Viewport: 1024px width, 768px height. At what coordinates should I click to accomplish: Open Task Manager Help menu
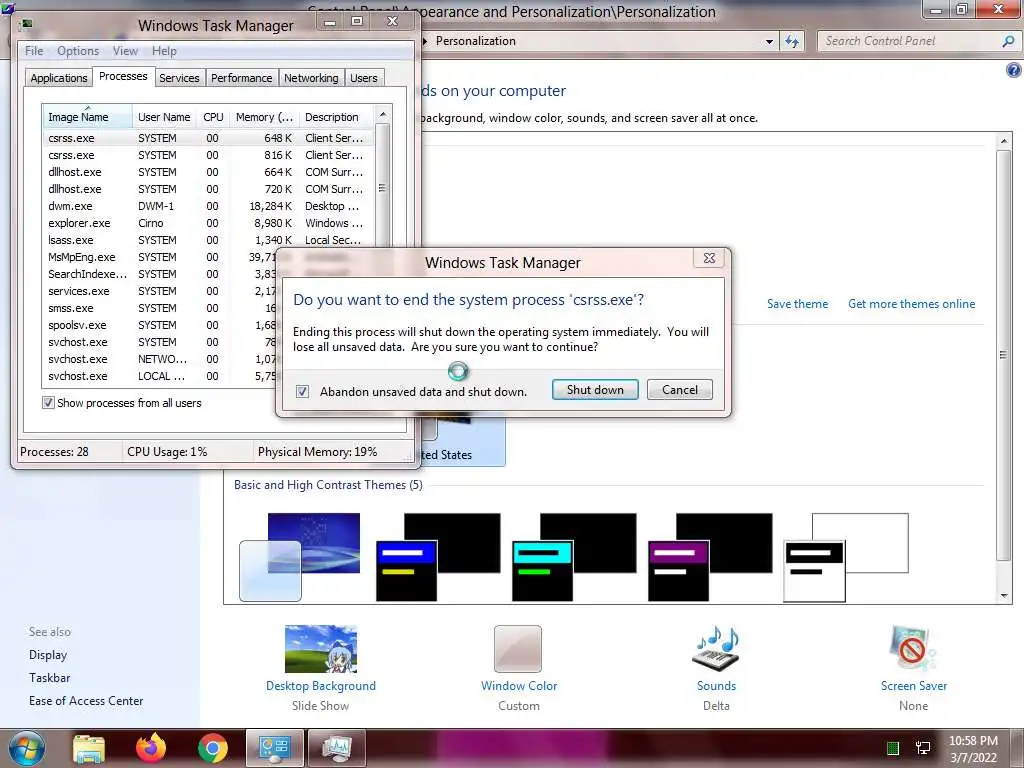164,50
